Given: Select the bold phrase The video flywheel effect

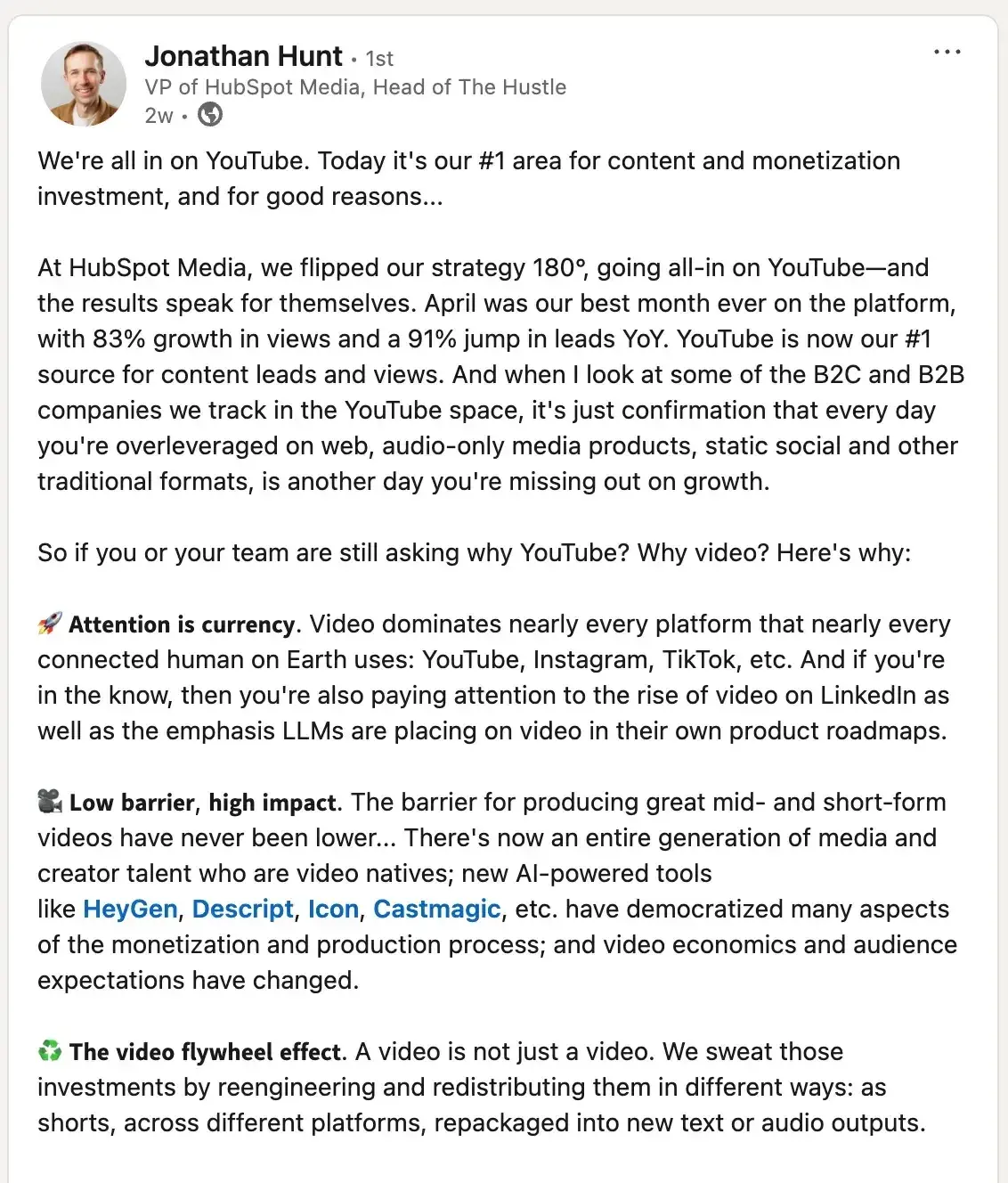Looking at the screenshot, I should point(207,1051).
